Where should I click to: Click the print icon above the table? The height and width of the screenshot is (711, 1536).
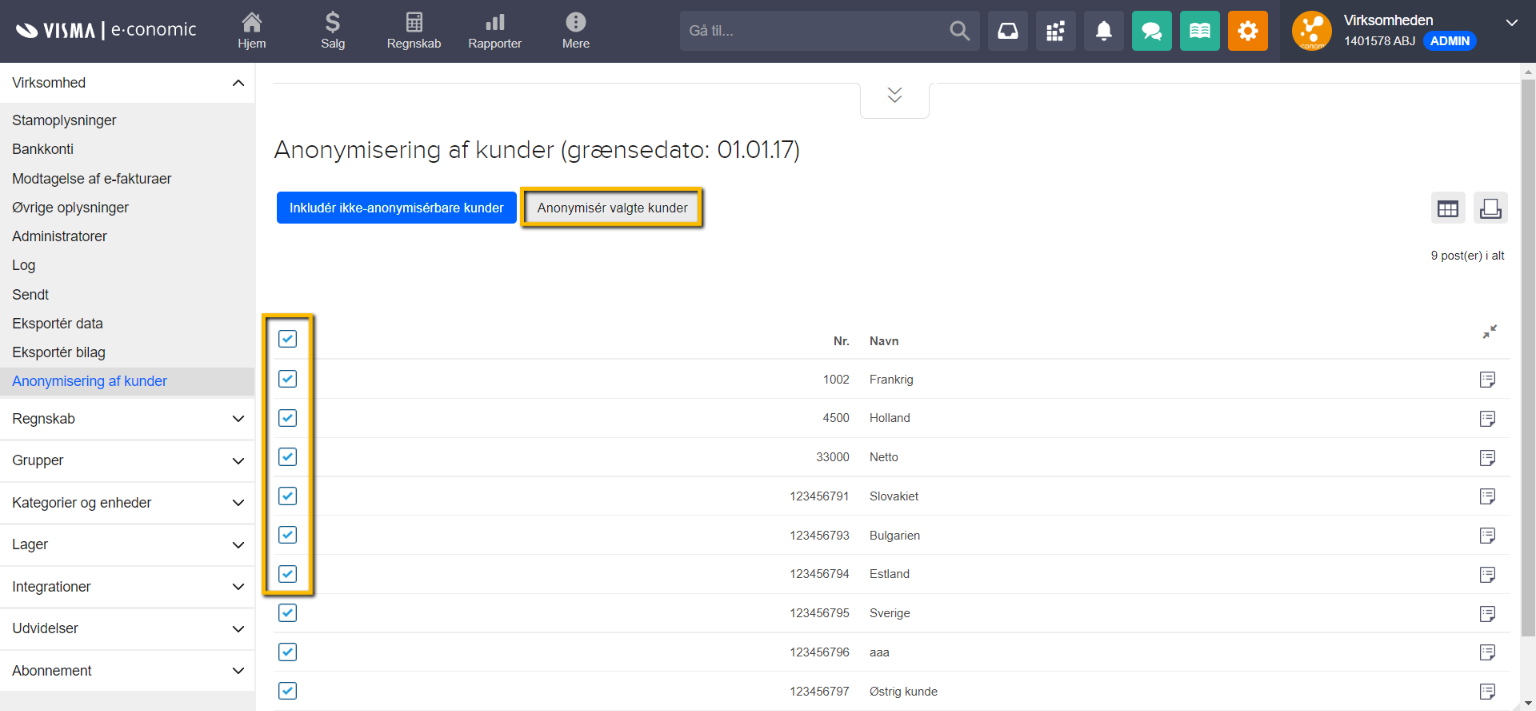[1490, 208]
